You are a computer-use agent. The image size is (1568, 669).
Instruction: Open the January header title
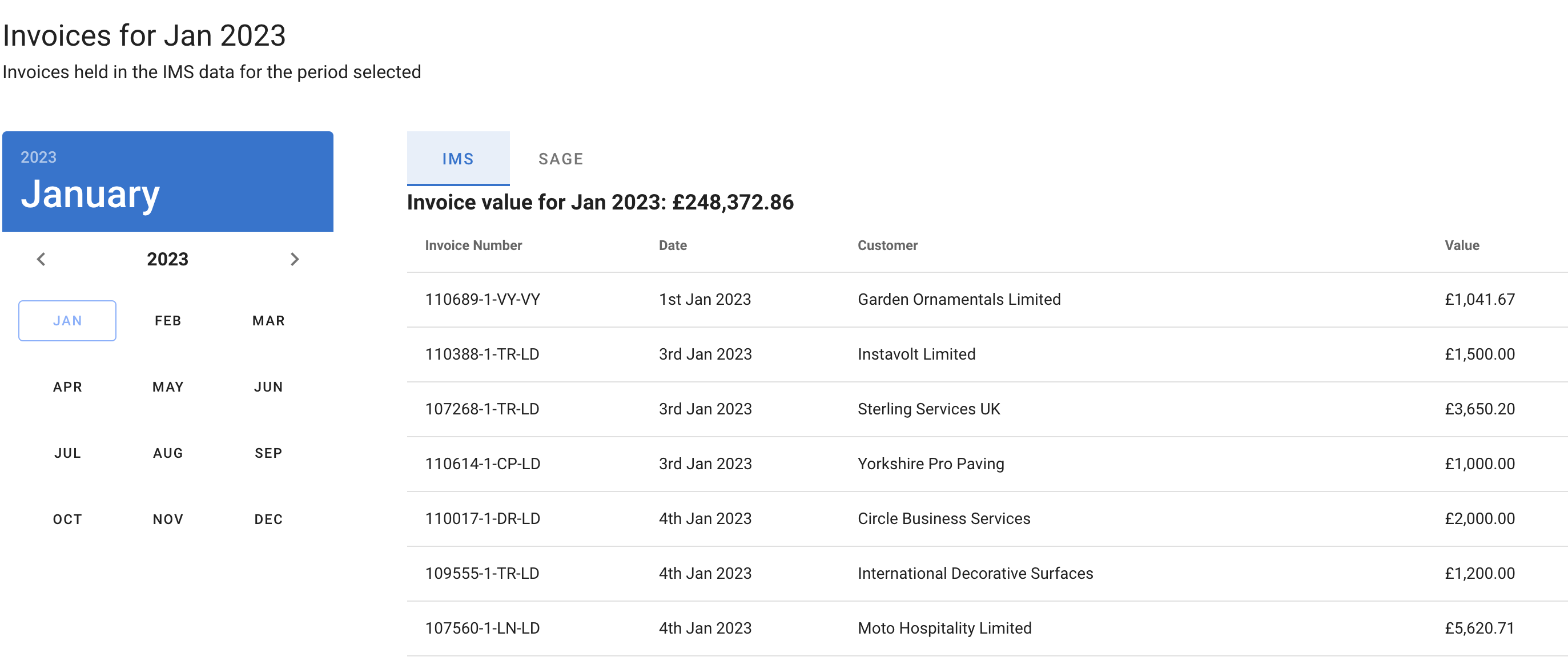pyautogui.click(x=90, y=194)
